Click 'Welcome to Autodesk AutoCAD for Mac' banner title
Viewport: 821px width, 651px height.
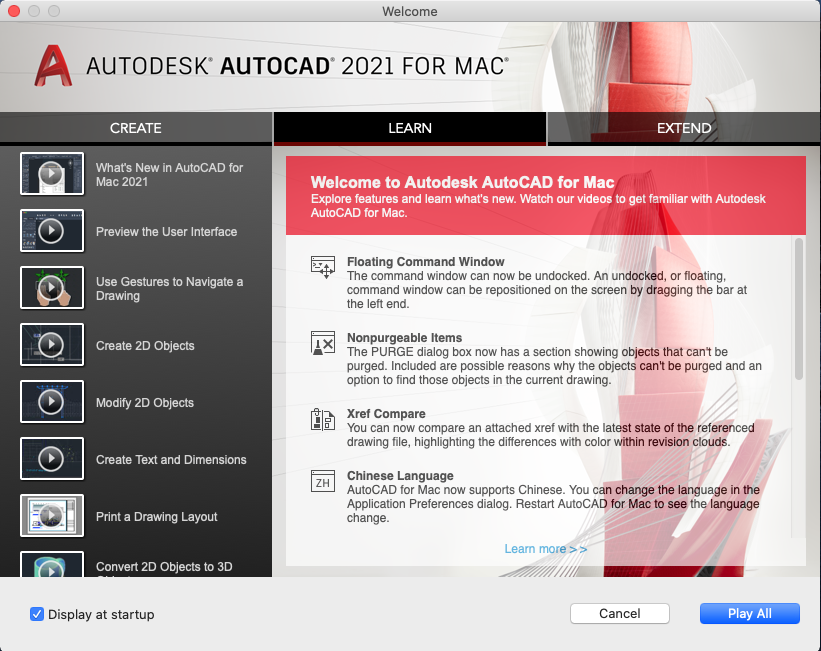(462, 182)
